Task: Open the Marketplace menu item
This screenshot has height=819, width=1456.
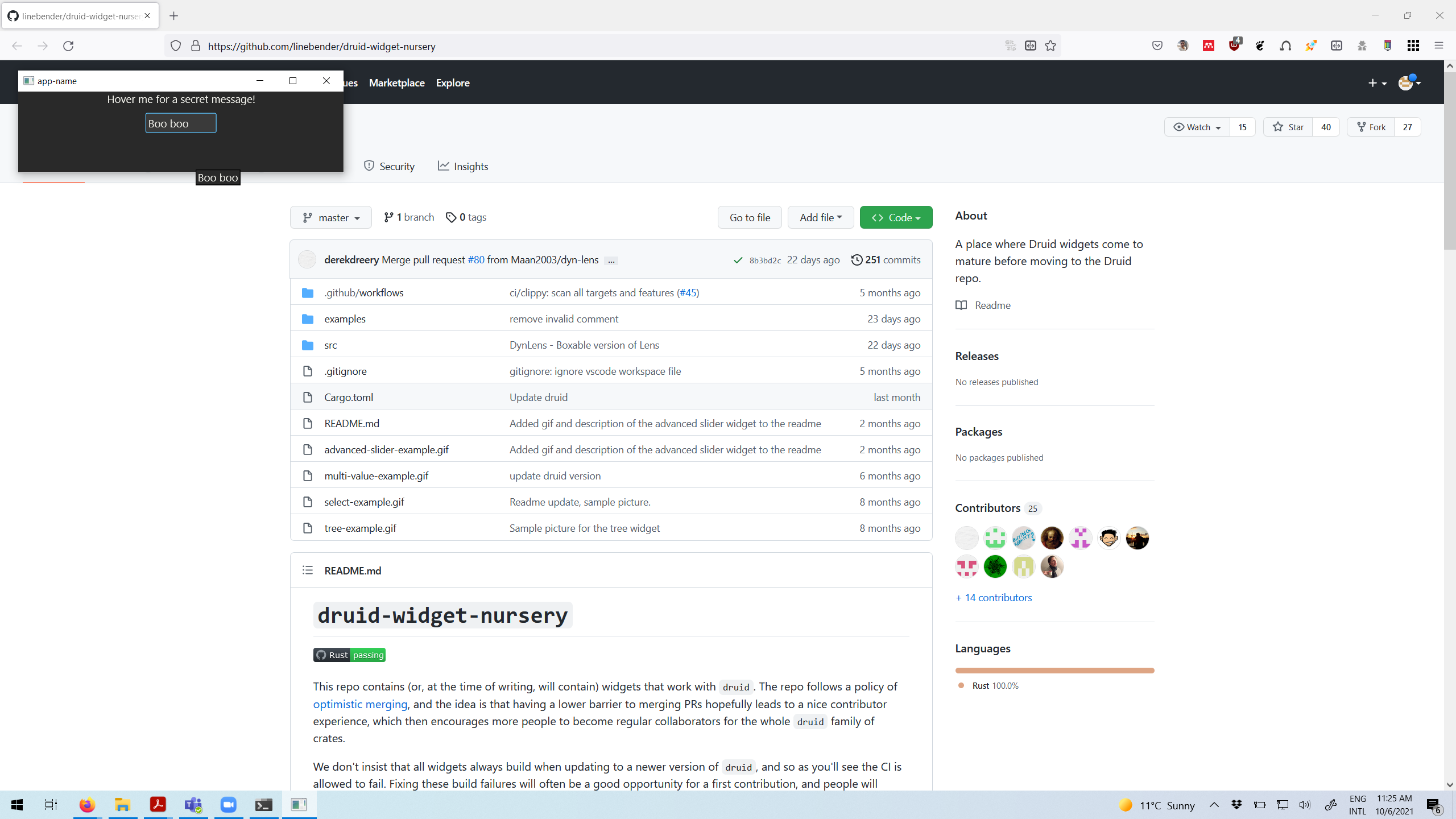Action: point(396,82)
